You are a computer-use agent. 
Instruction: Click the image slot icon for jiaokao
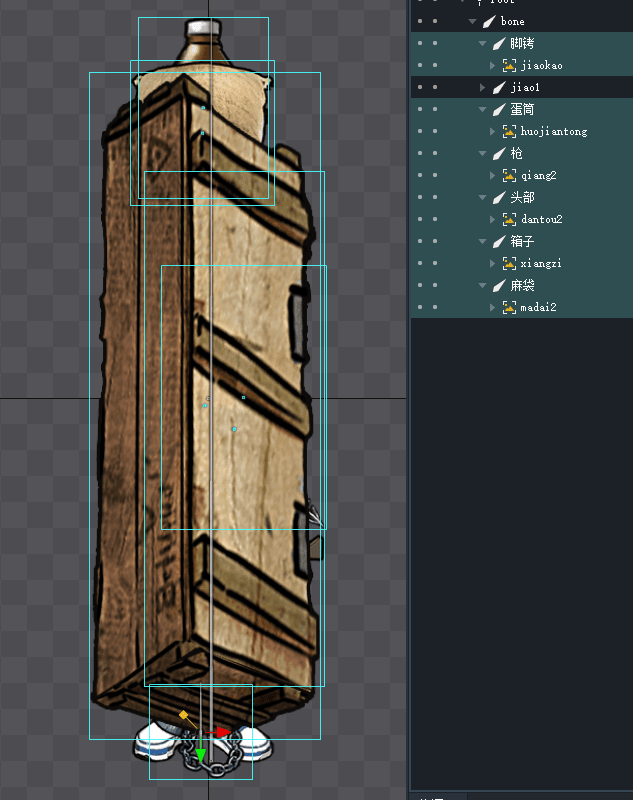(509, 66)
